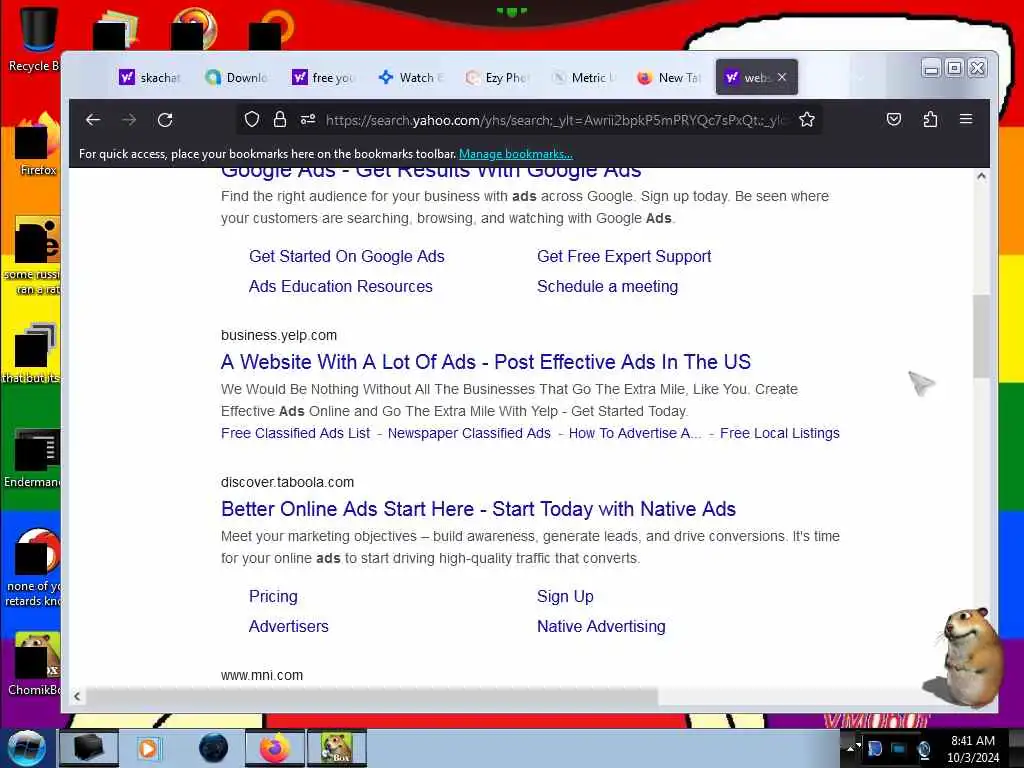
Task: Click the ChomikBox taskbar button
Action: click(337, 748)
